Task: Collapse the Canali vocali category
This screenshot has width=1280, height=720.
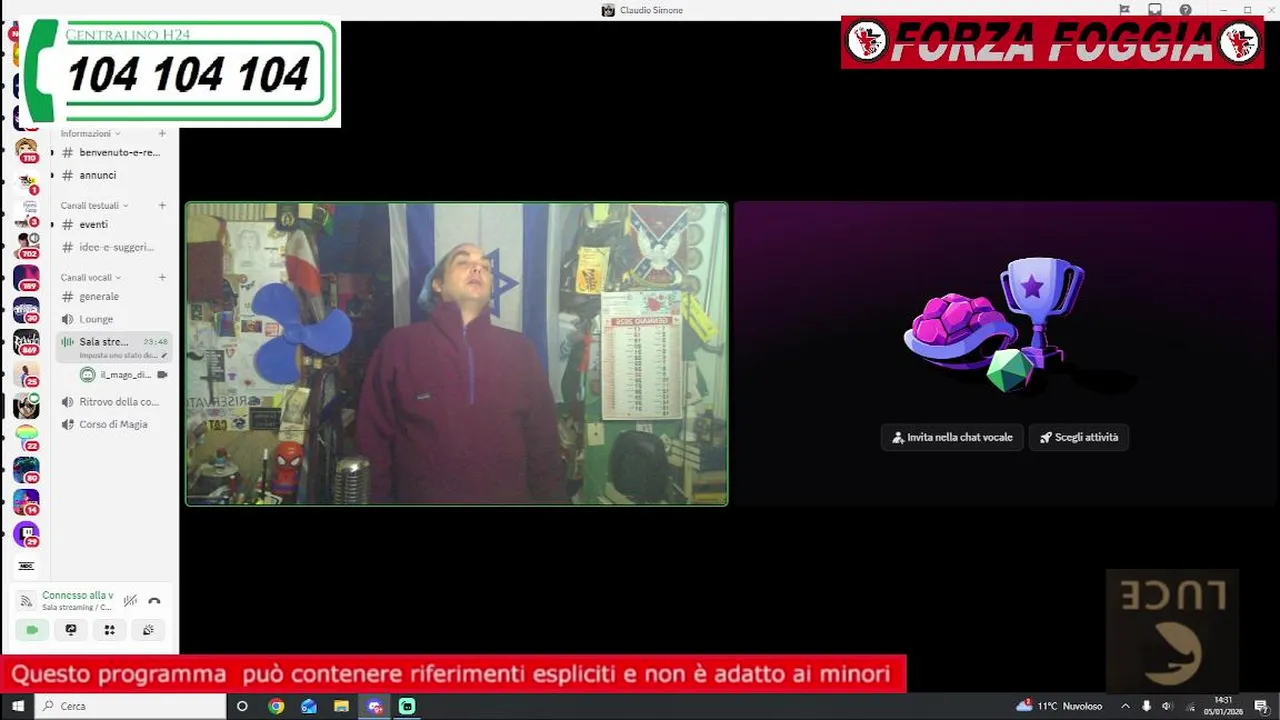Action: 90,277
